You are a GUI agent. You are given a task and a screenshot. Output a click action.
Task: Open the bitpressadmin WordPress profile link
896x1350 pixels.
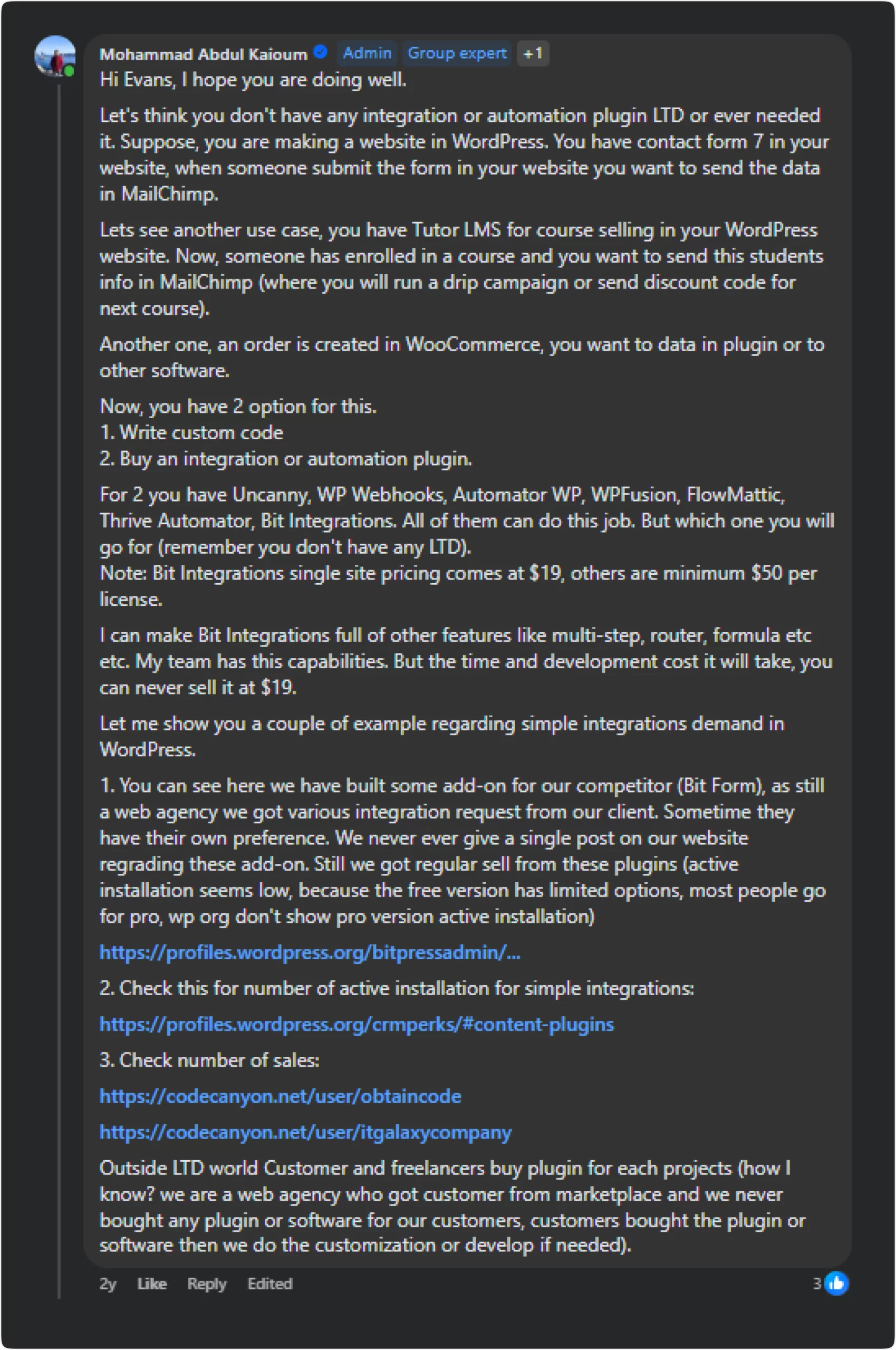click(x=310, y=952)
